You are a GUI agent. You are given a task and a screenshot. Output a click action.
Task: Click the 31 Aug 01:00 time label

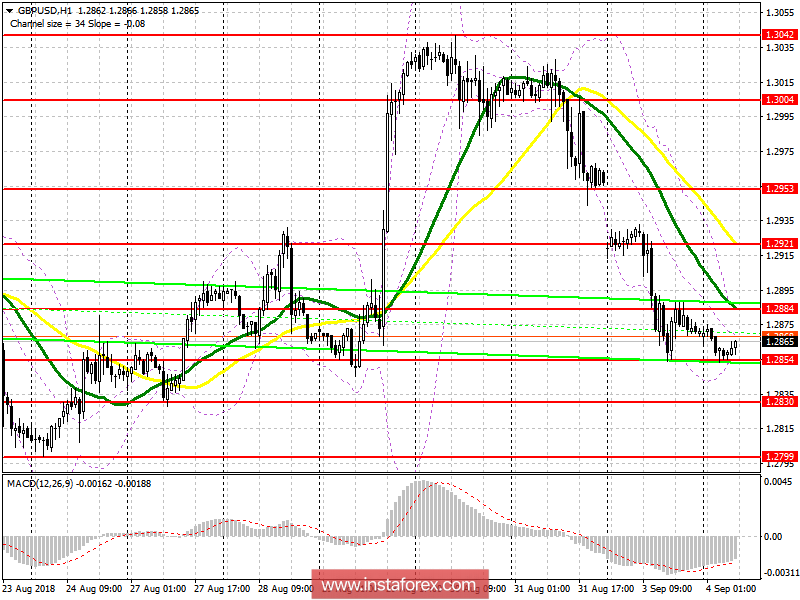pos(542,588)
